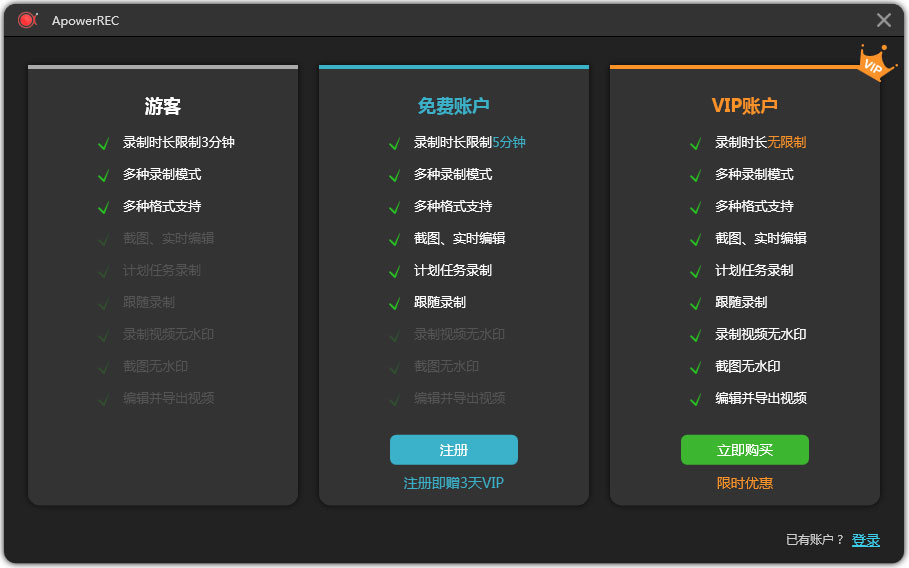
Task: Click checkmark beside VIP 编辑并导出视频
Action: pos(695,399)
